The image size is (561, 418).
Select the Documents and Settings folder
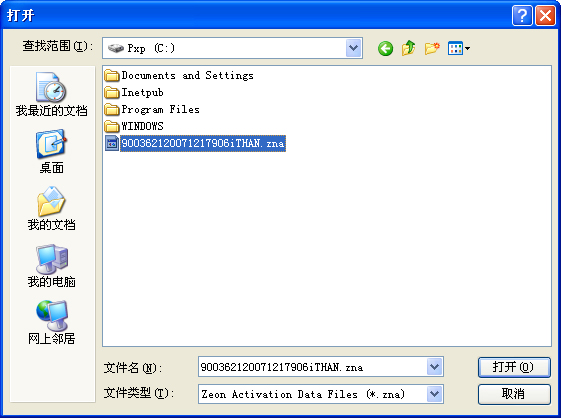[179, 76]
